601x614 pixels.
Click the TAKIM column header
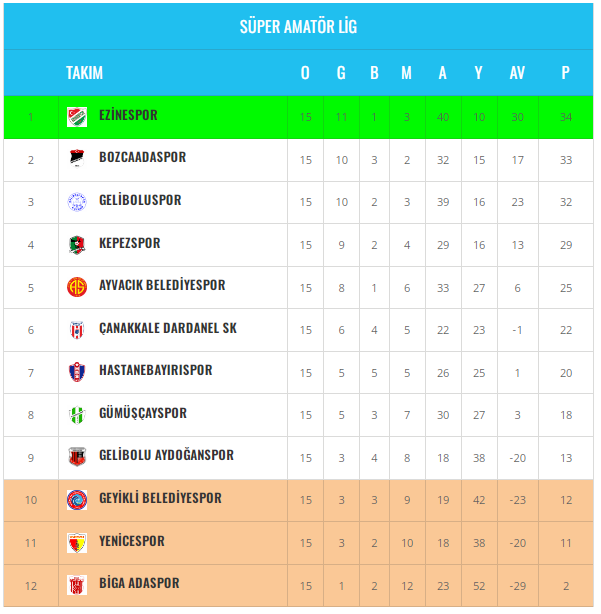84,73
